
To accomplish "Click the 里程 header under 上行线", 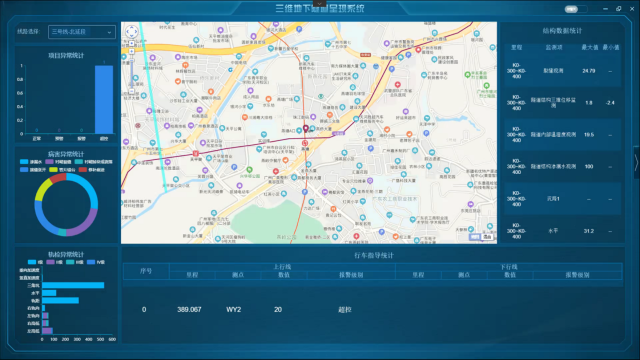I will (x=192, y=275).
